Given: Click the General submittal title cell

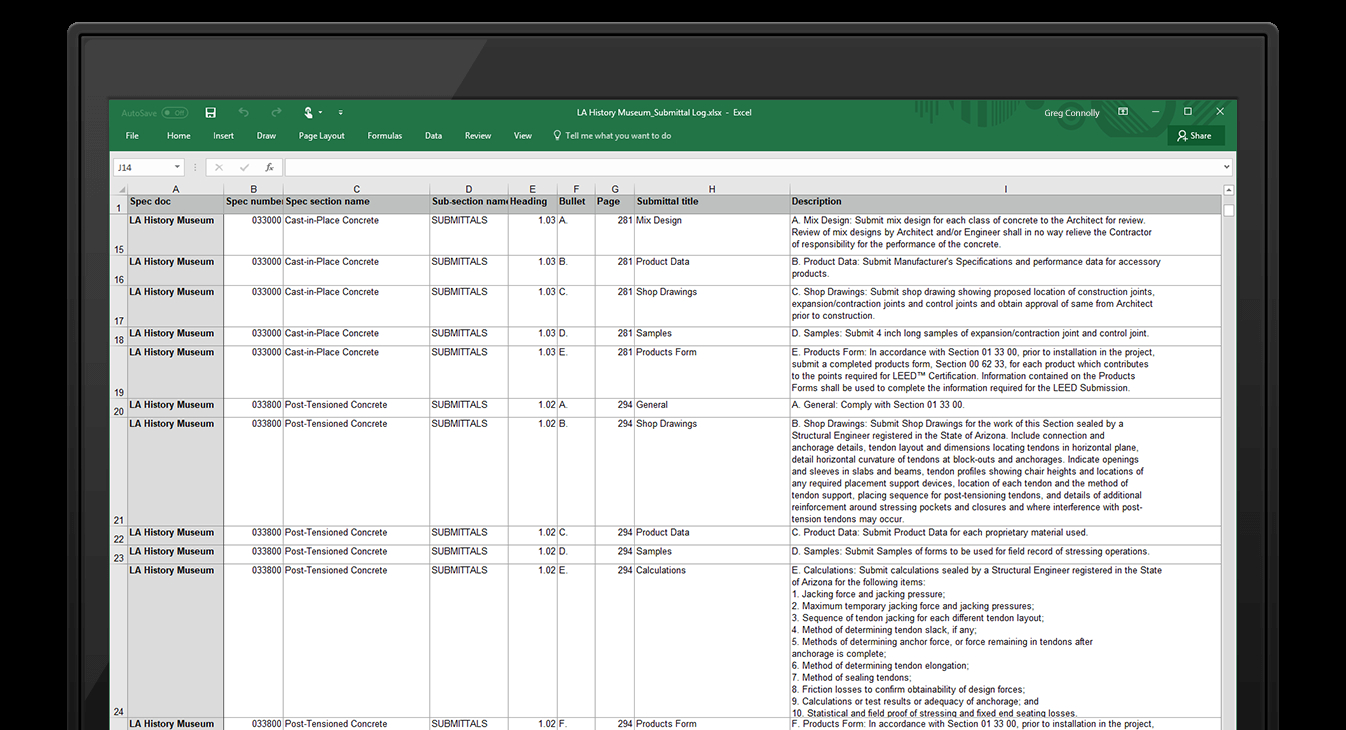Looking at the screenshot, I should pos(712,408).
